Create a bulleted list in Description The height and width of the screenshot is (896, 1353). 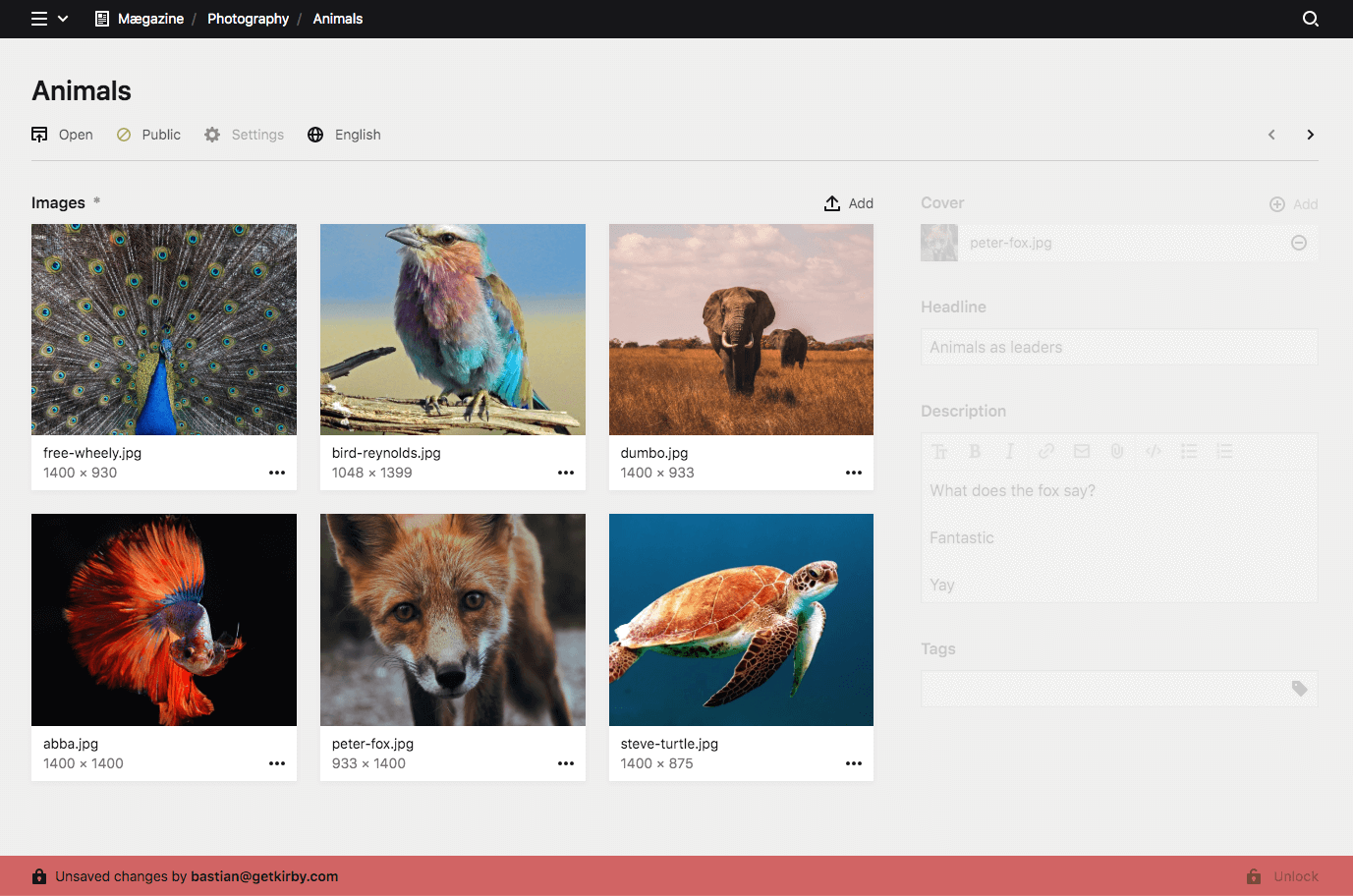(1189, 451)
